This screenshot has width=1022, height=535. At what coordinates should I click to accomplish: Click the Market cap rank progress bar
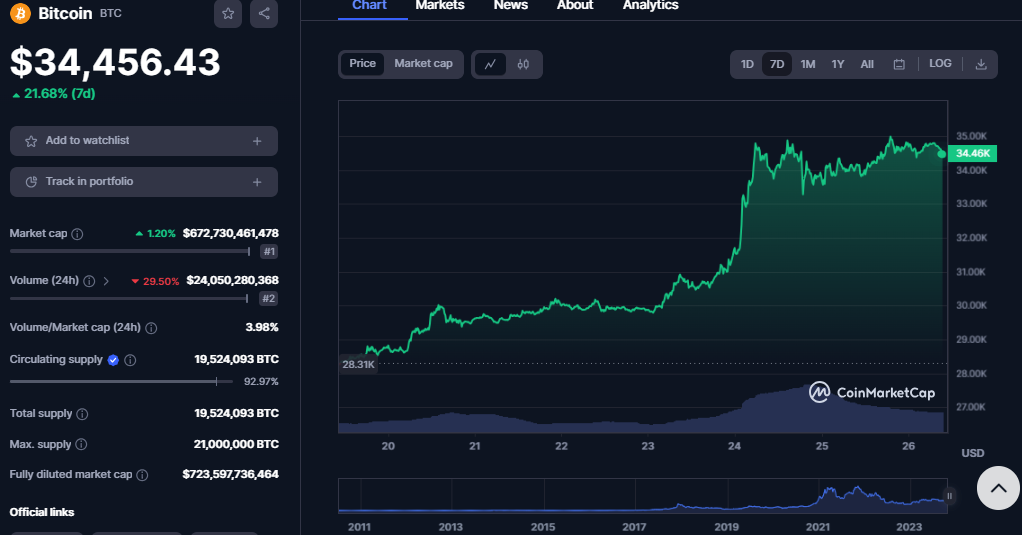[130, 252]
